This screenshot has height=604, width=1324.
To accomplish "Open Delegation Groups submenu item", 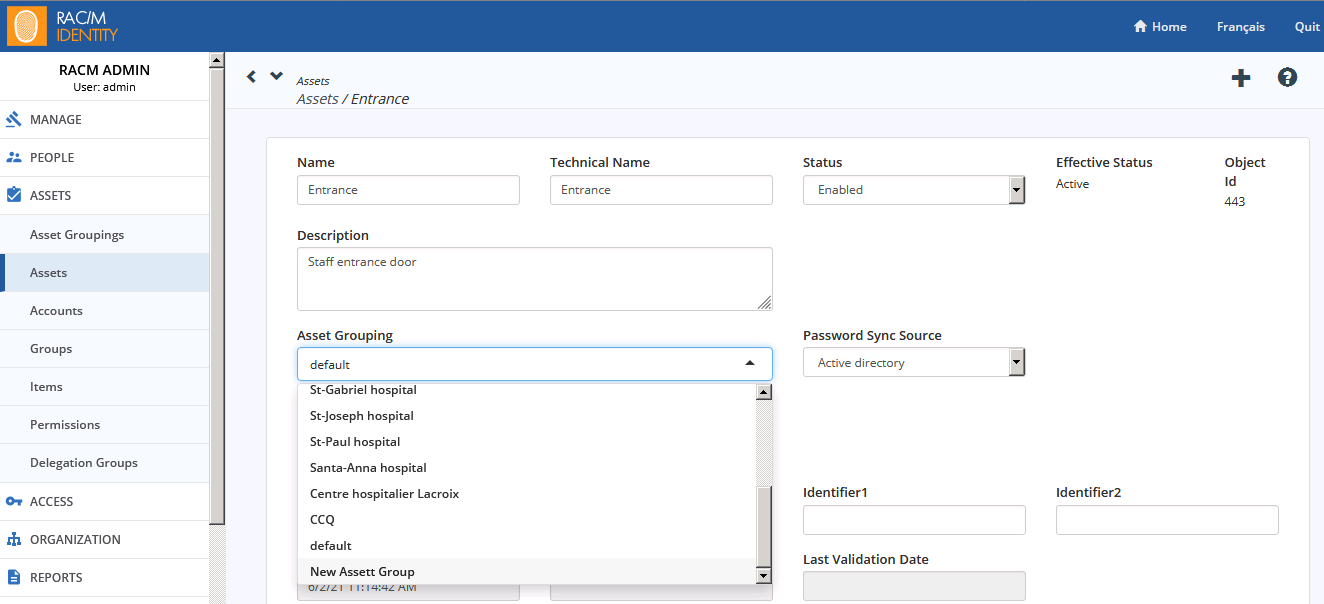I will [105, 462].
